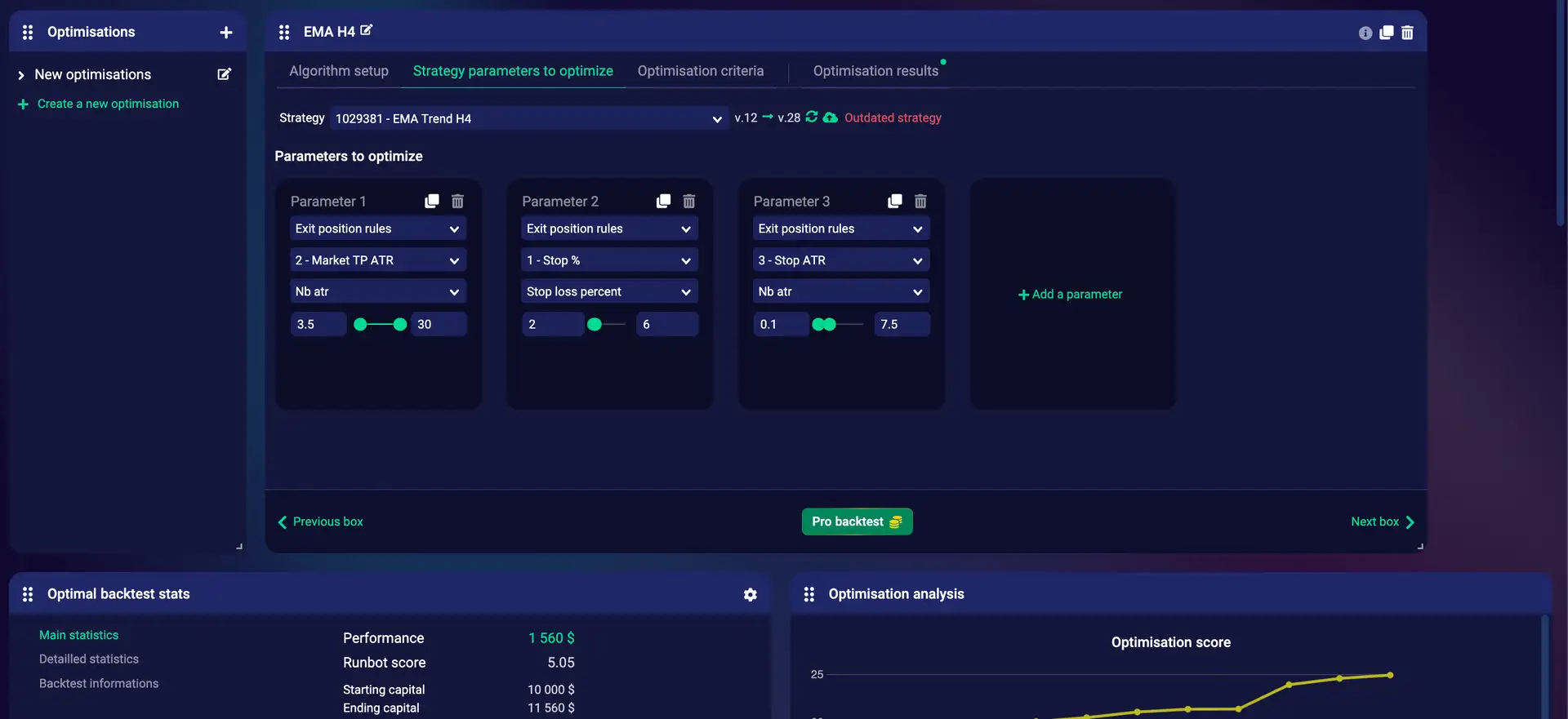Open the 2 - Market TP ATR dropdown
Image resolution: width=1568 pixels, height=719 pixels.
(377, 260)
